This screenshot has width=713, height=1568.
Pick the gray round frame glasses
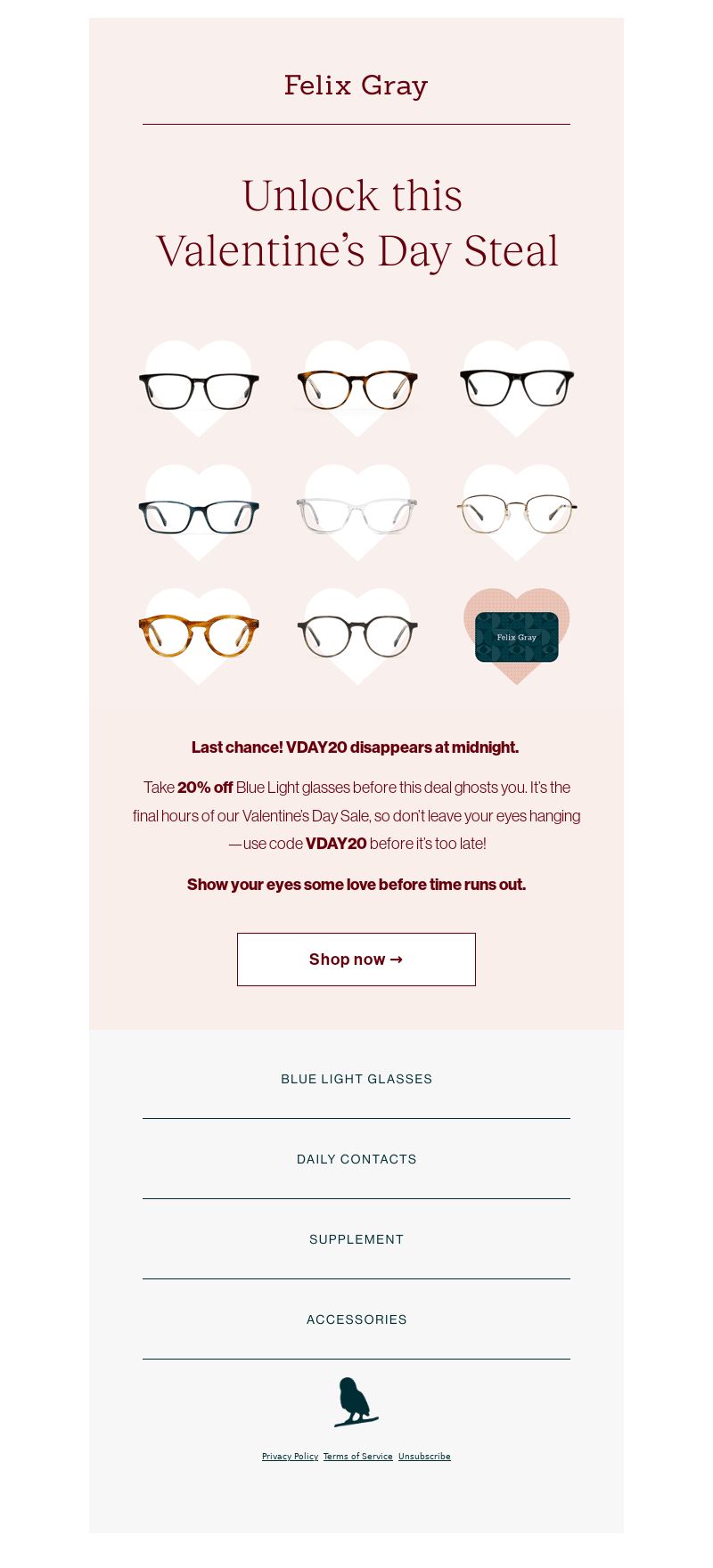pos(356,636)
